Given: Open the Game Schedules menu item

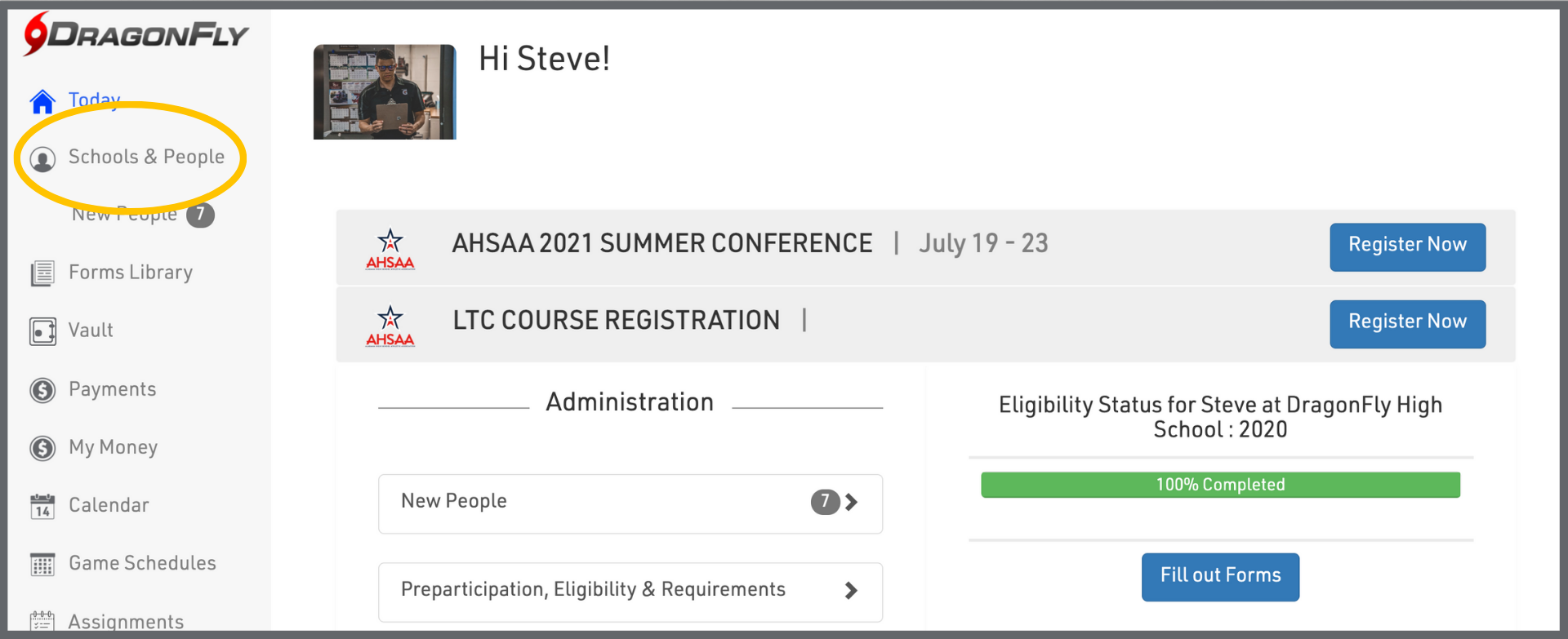Looking at the screenshot, I should click(142, 563).
